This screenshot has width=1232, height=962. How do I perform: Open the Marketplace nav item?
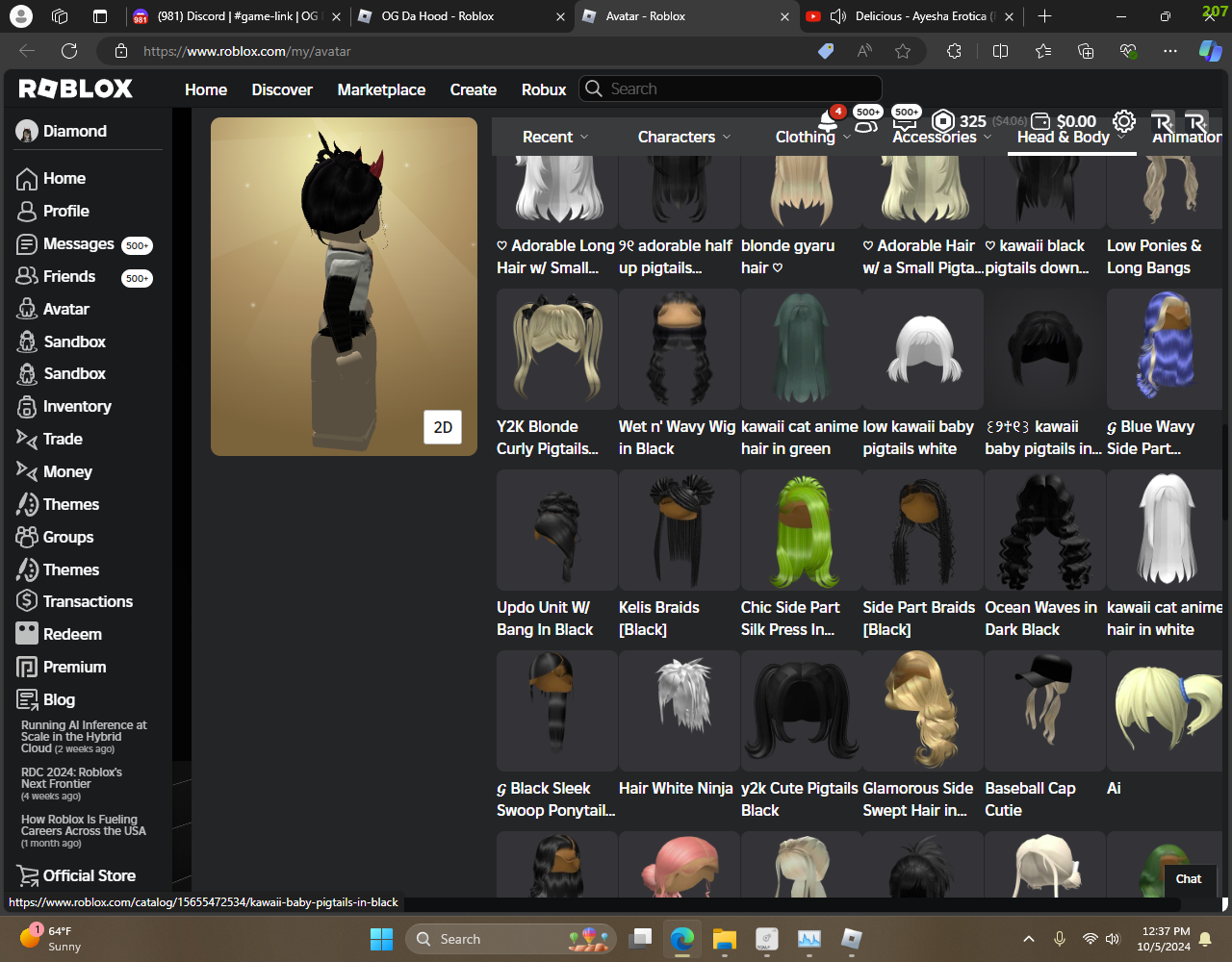tap(381, 89)
